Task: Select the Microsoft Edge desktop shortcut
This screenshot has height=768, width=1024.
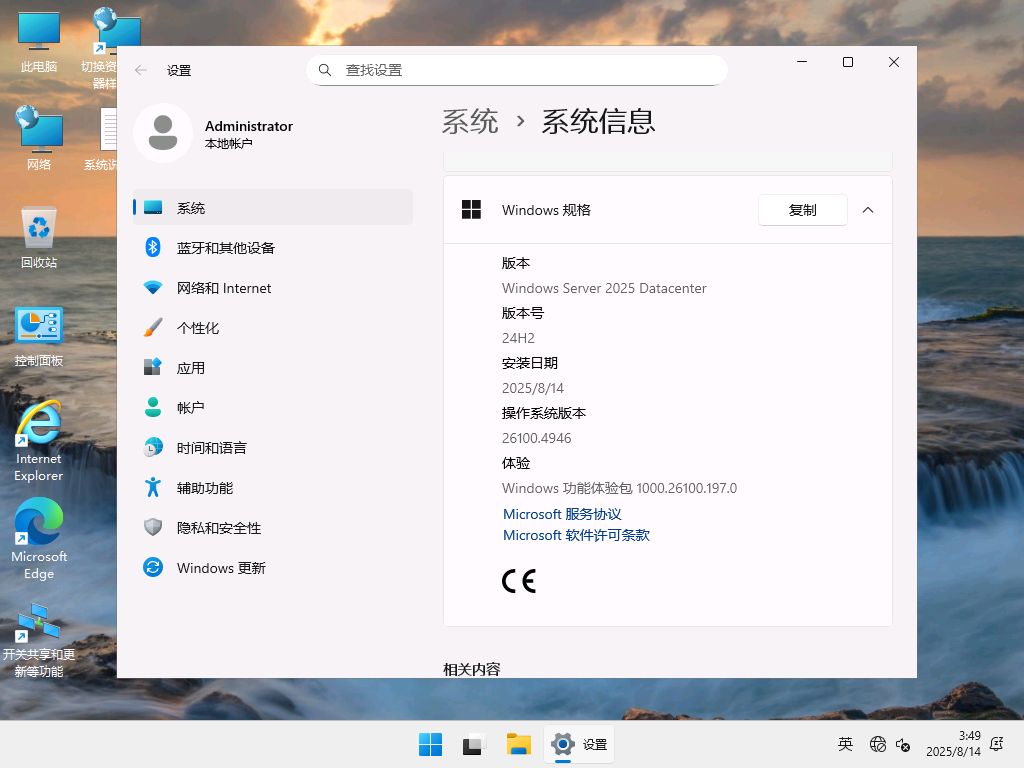Action: [39, 539]
